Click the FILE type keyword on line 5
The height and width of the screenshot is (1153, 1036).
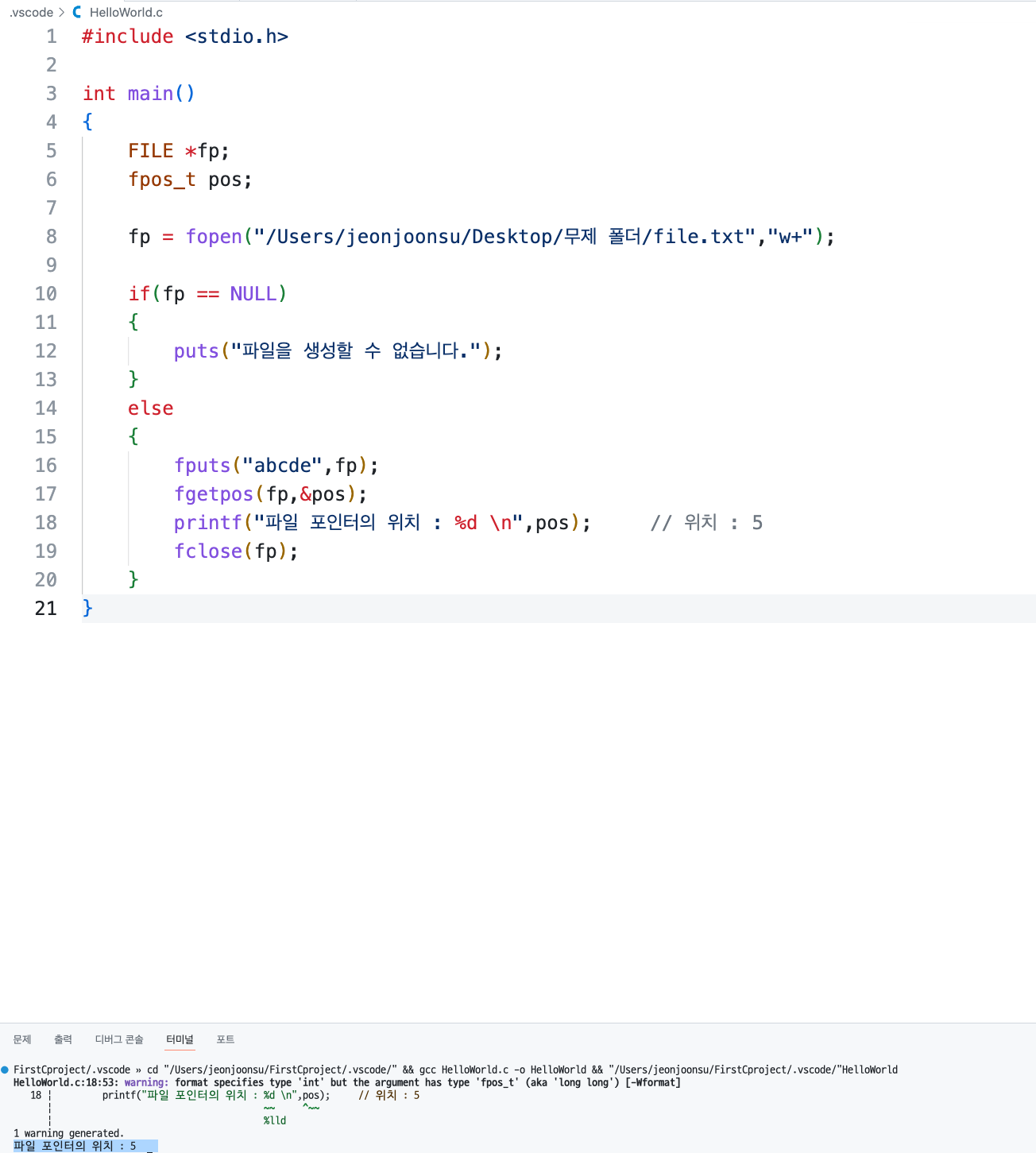coord(151,151)
